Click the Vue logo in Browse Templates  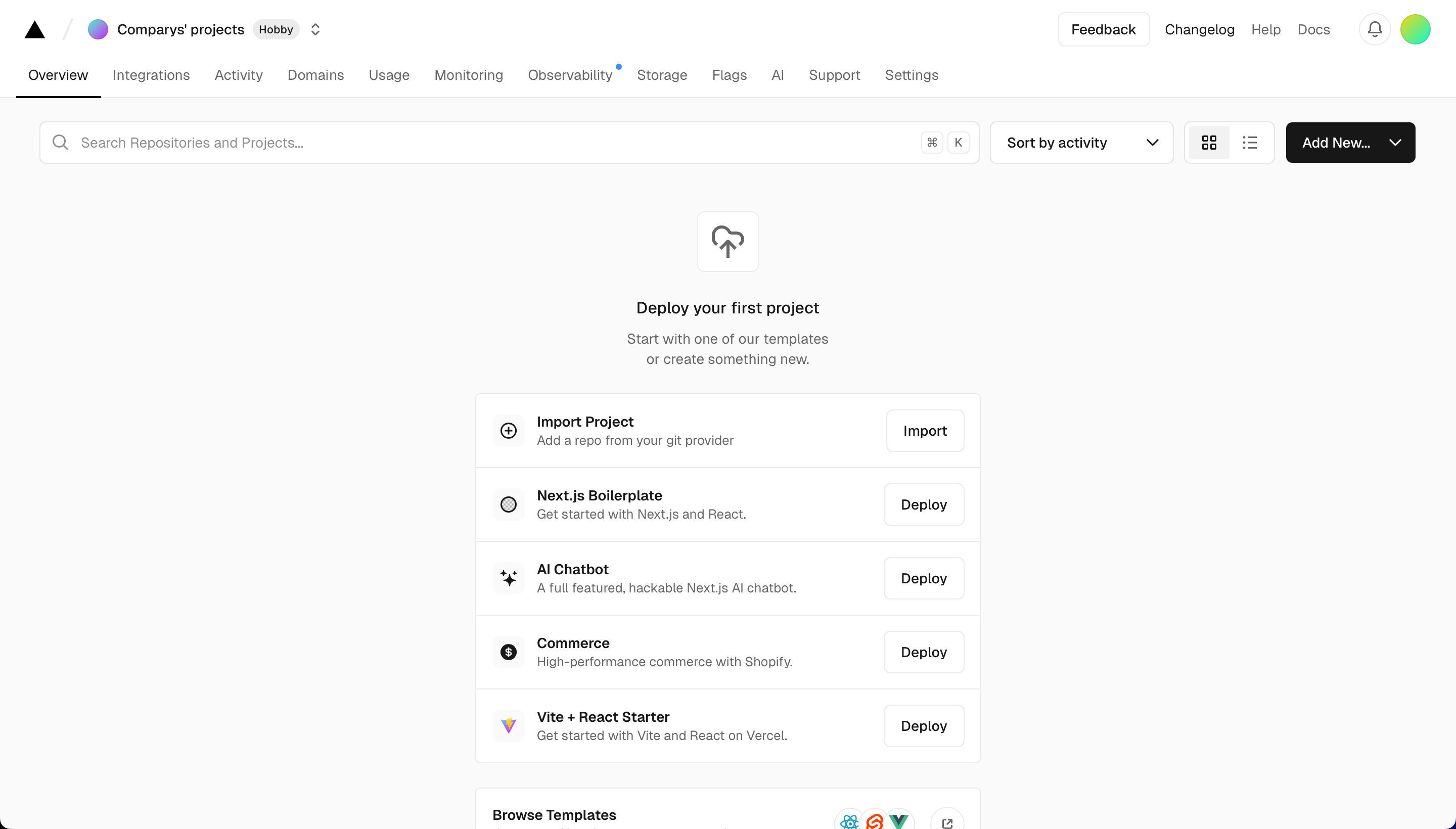click(x=899, y=821)
